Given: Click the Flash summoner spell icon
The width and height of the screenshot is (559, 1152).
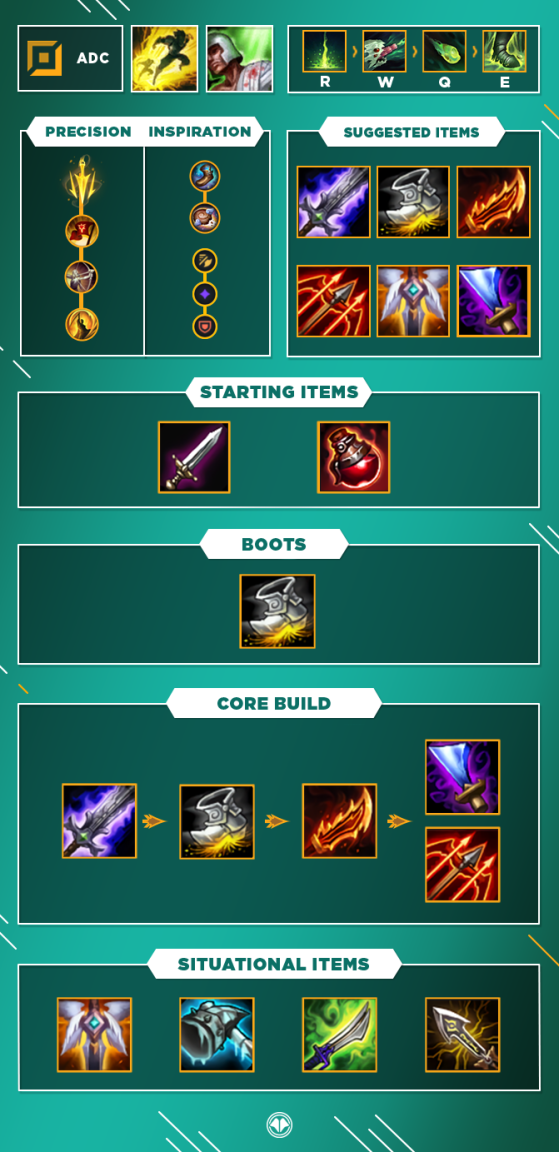Looking at the screenshot, I should tap(165, 59).
